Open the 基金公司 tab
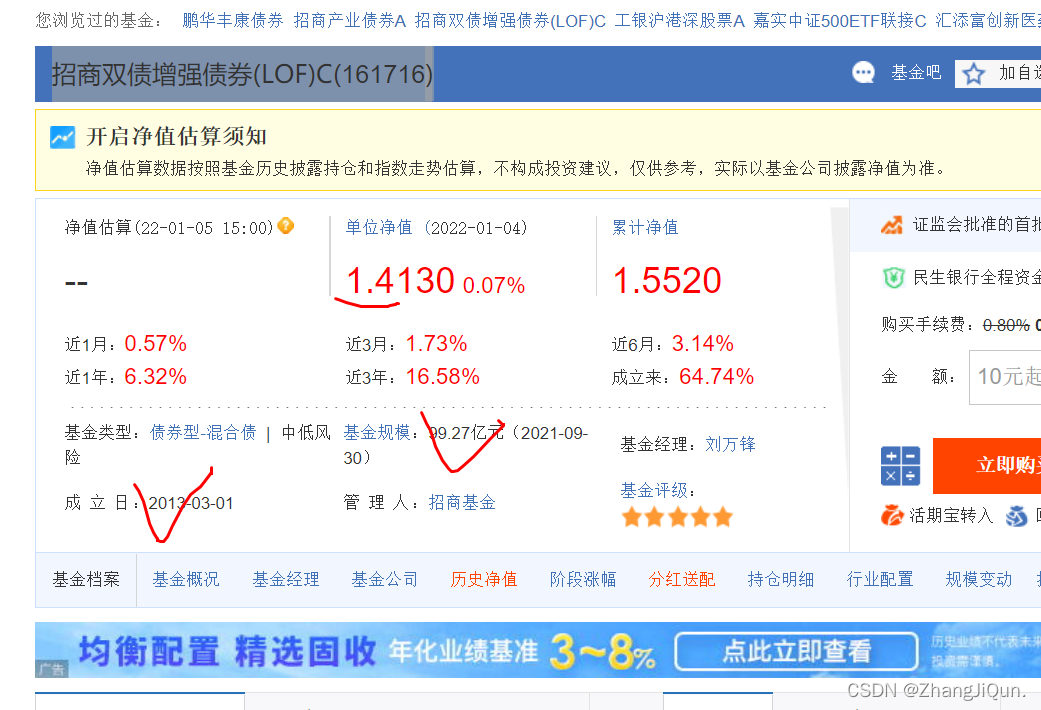This screenshot has height=710, width=1041. [384, 580]
